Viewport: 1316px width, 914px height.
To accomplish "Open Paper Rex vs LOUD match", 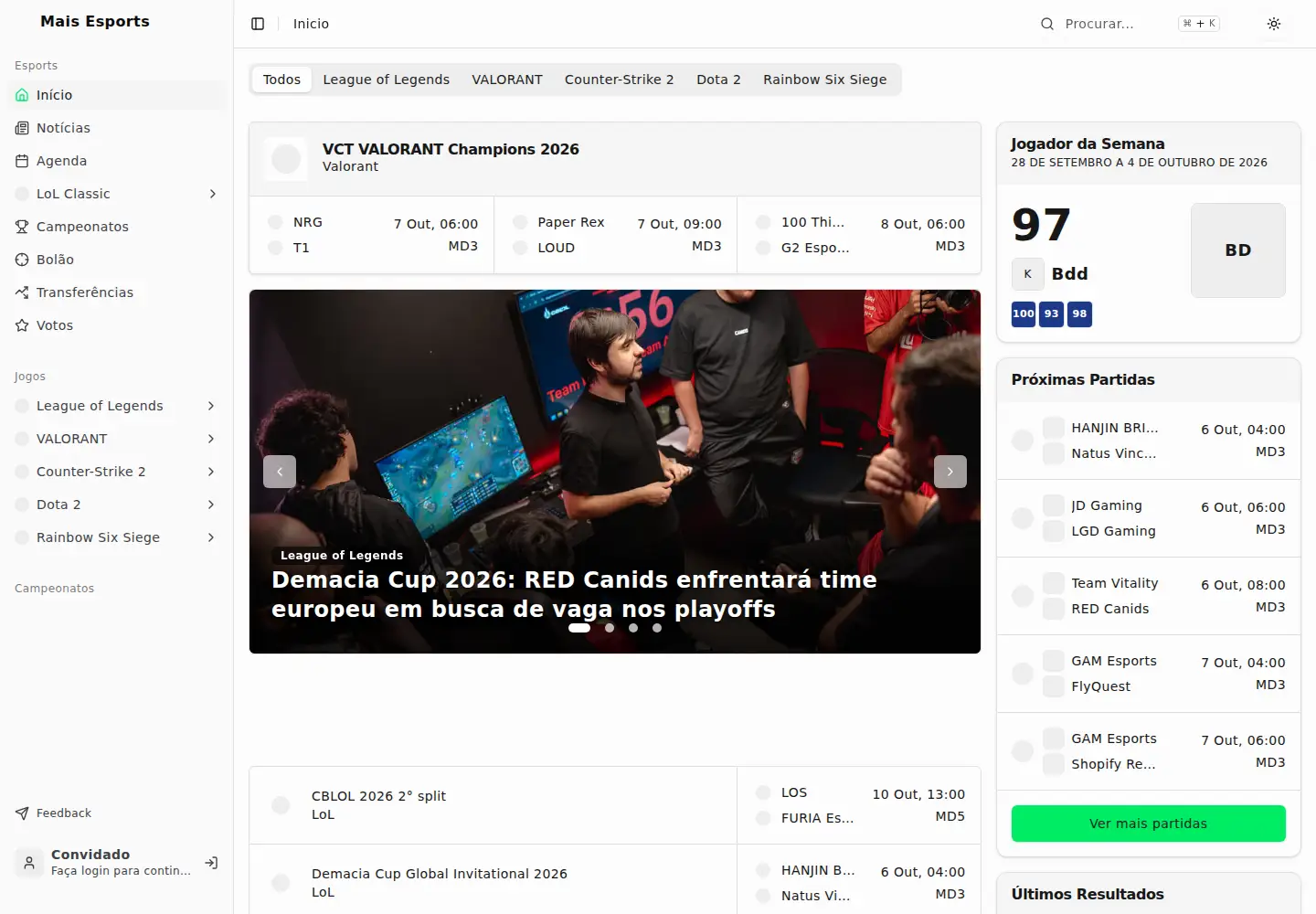I will pyautogui.click(x=616, y=235).
